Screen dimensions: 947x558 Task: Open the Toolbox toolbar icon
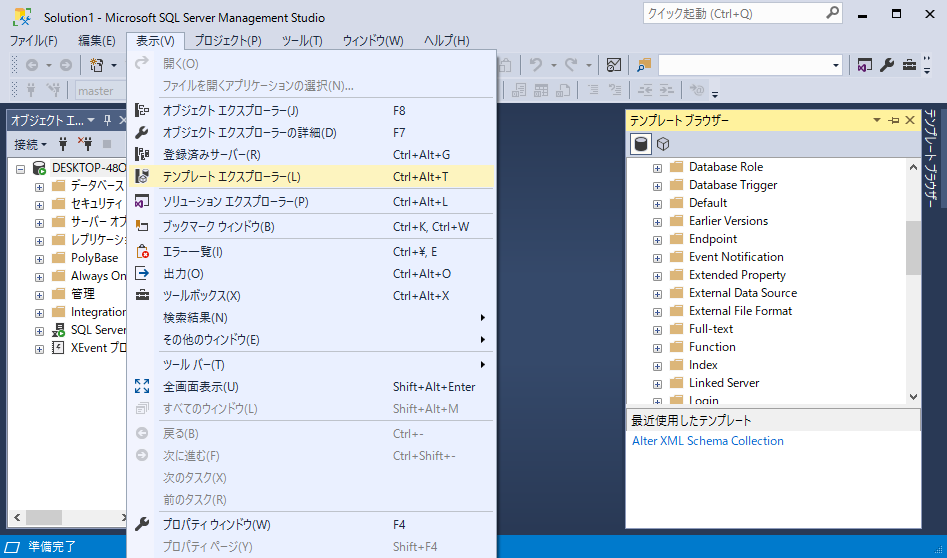pos(909,65)
